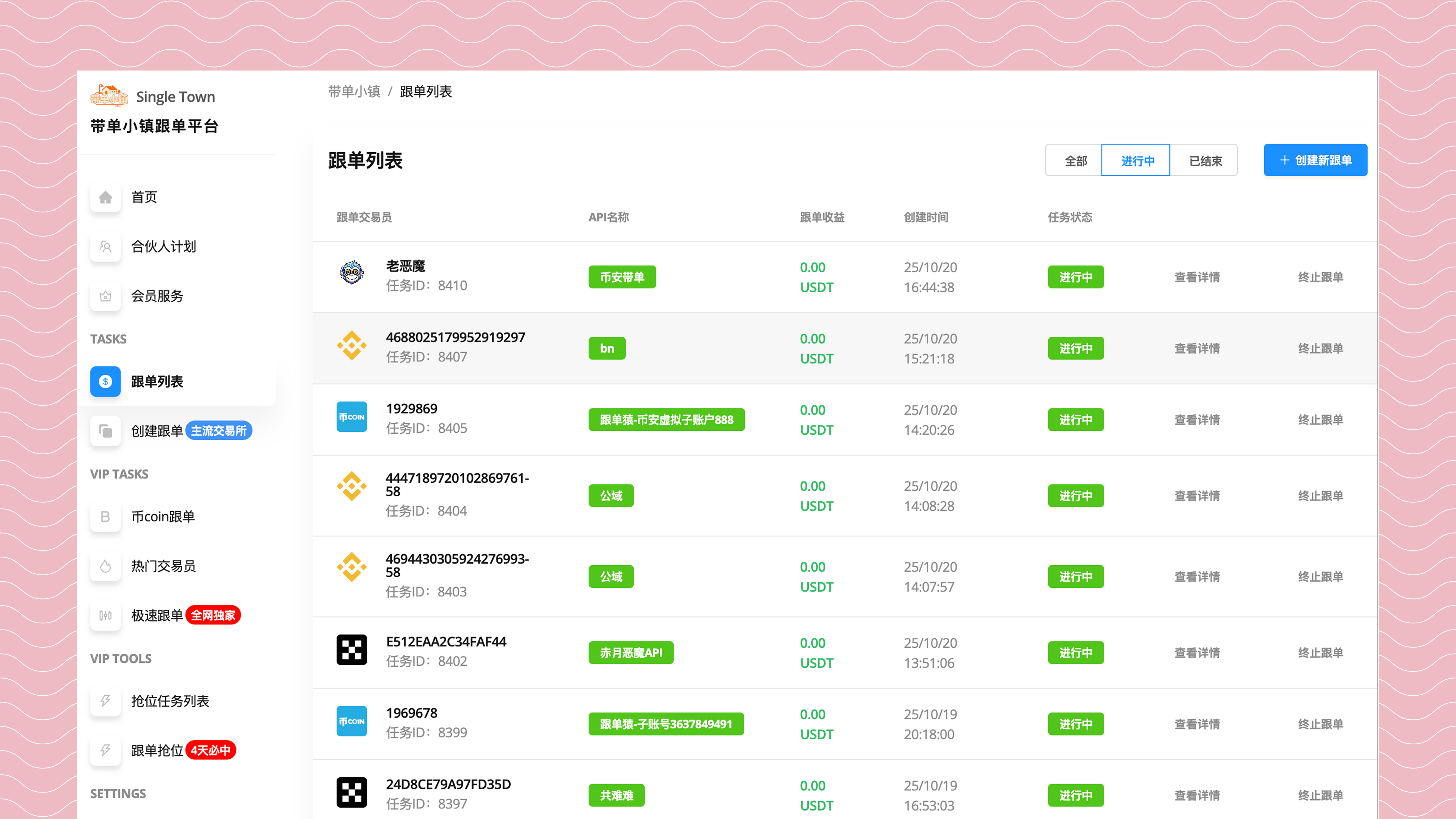1456x819 pixels.
Task: Click the home icon beside 首页
Action: click(x=105, y=197)
